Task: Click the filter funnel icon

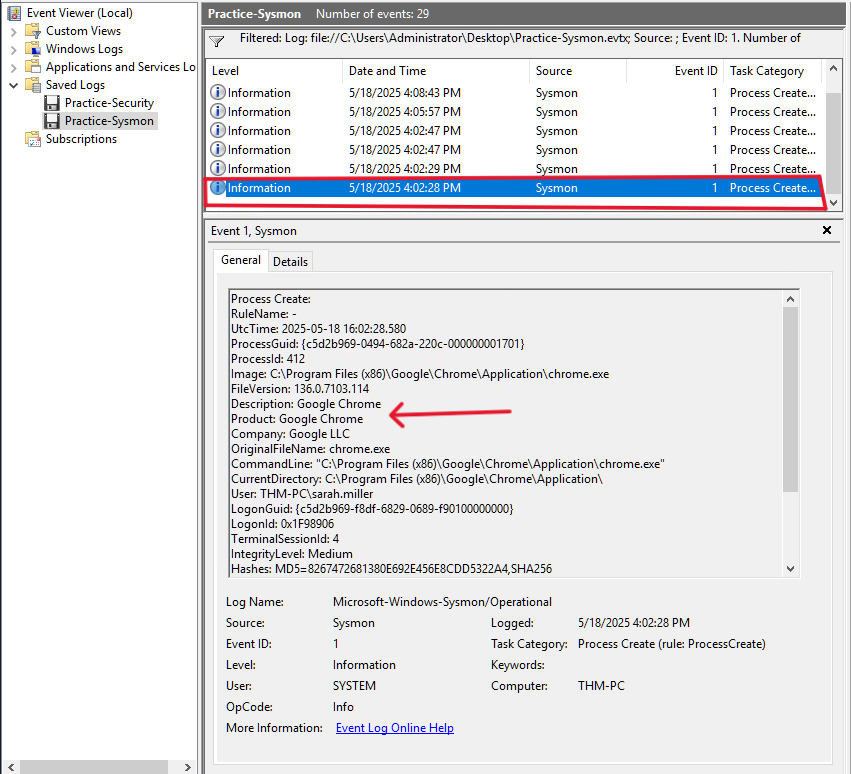Action: coord(217,41)
